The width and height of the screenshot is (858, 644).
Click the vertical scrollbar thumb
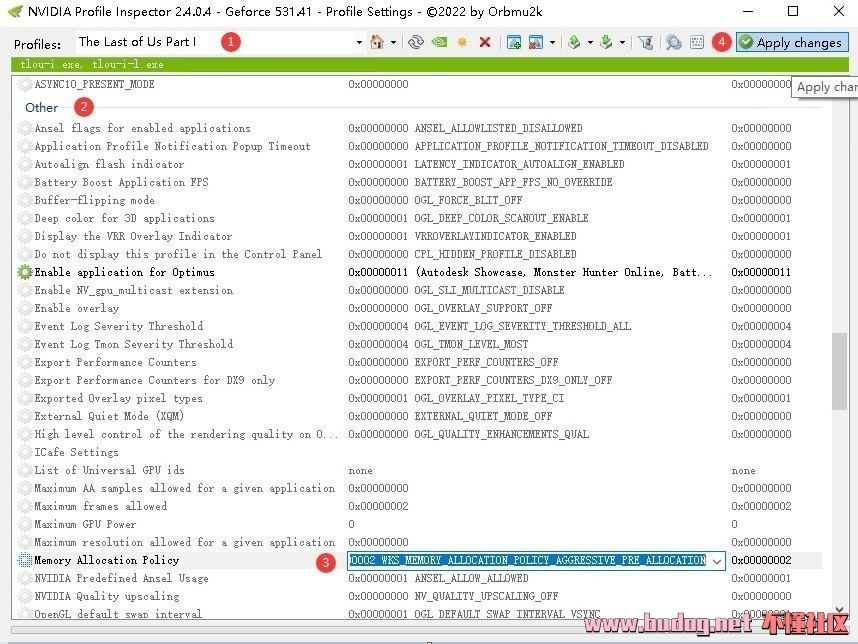click(x=839, y=370)
